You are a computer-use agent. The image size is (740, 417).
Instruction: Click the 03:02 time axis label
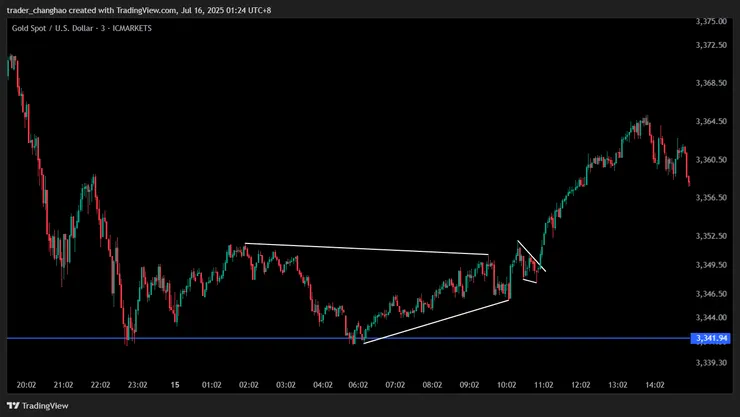coord(286,385)
